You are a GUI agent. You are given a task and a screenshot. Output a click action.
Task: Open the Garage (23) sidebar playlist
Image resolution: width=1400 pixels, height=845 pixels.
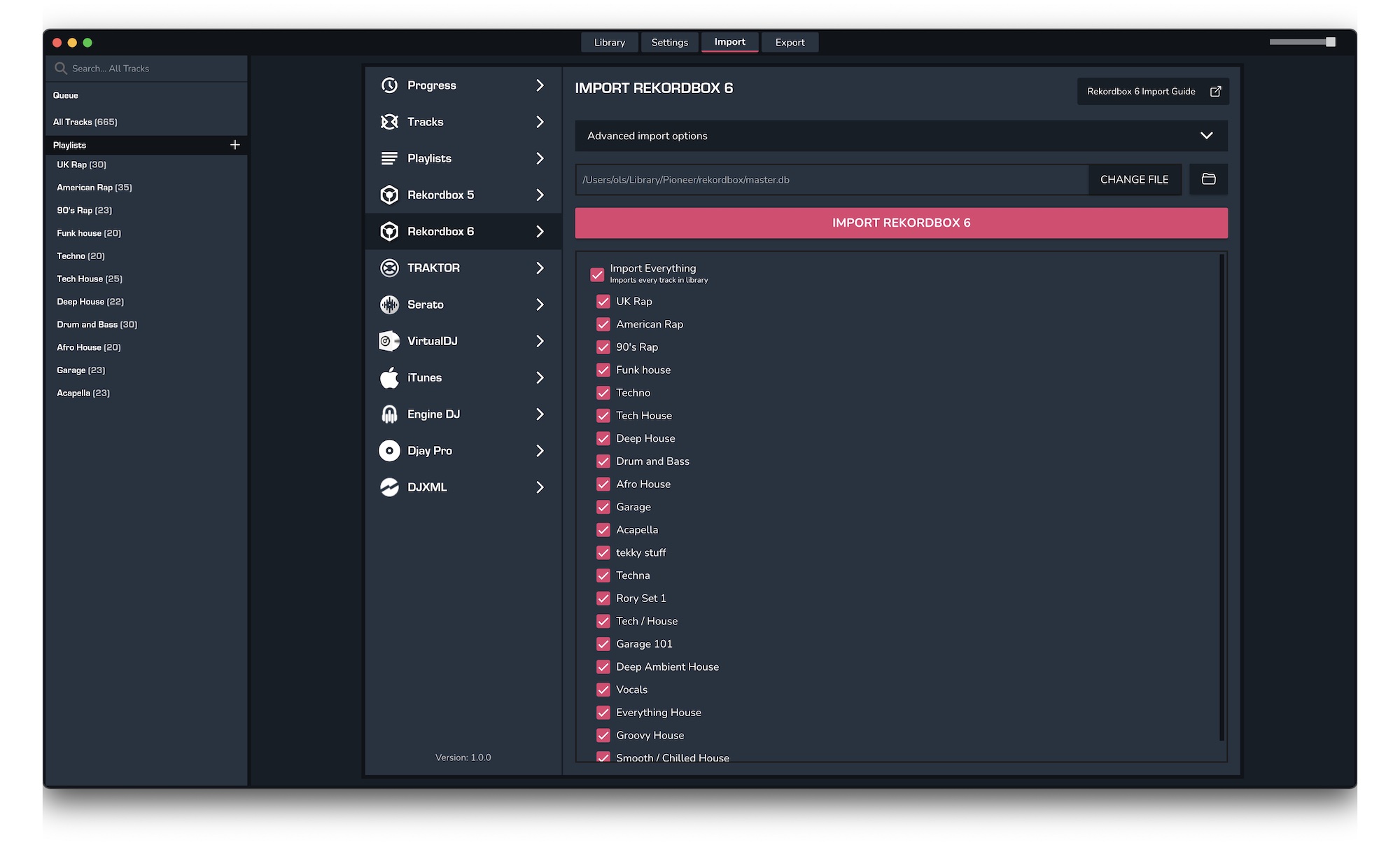point(81,370)
